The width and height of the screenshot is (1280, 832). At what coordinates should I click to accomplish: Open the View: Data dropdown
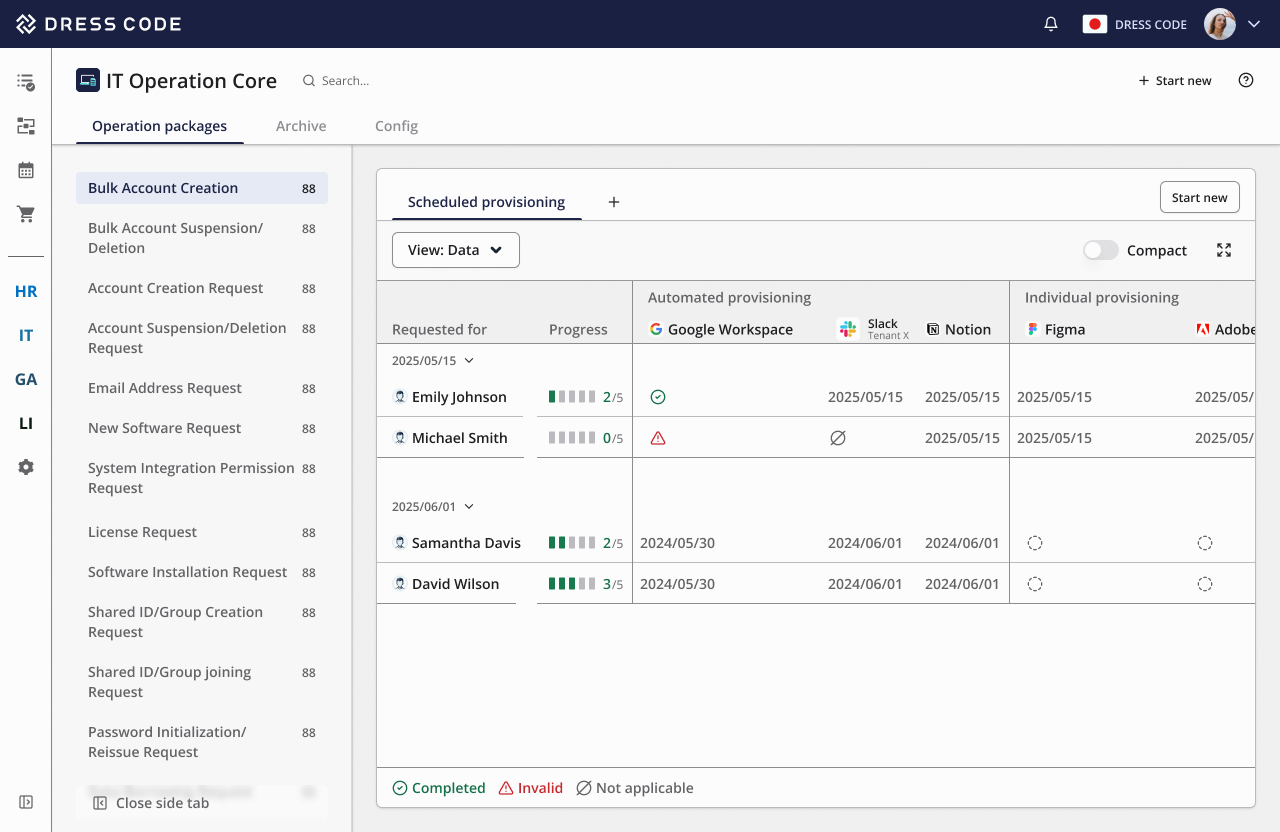pyautogui.click(x=455, y=250)
